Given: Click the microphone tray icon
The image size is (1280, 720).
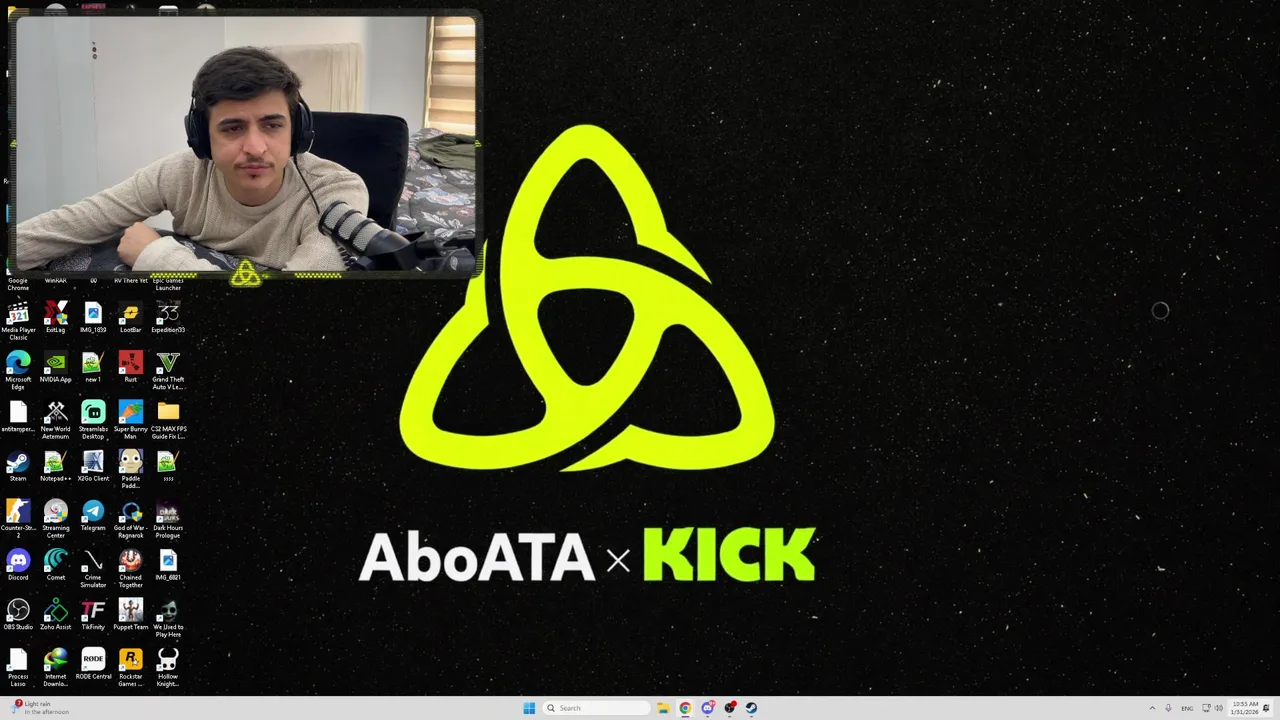Looking at the screenshot, I should pyautogui.click(x=1168, y=708).
